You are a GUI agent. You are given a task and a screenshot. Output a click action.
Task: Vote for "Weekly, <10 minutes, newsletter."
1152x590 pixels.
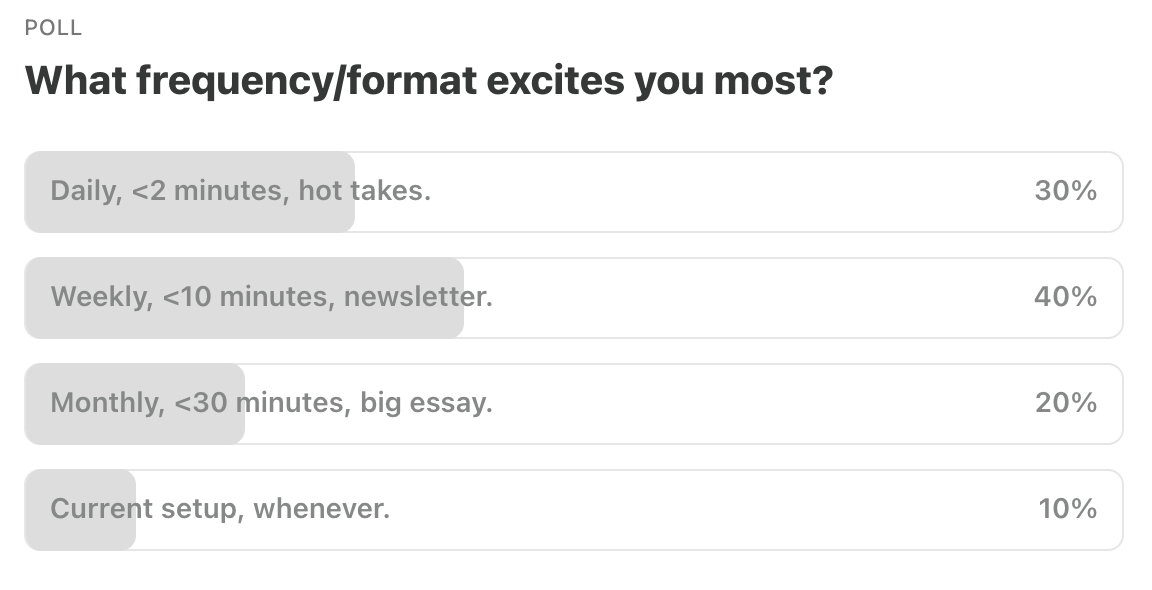point(574,298)
